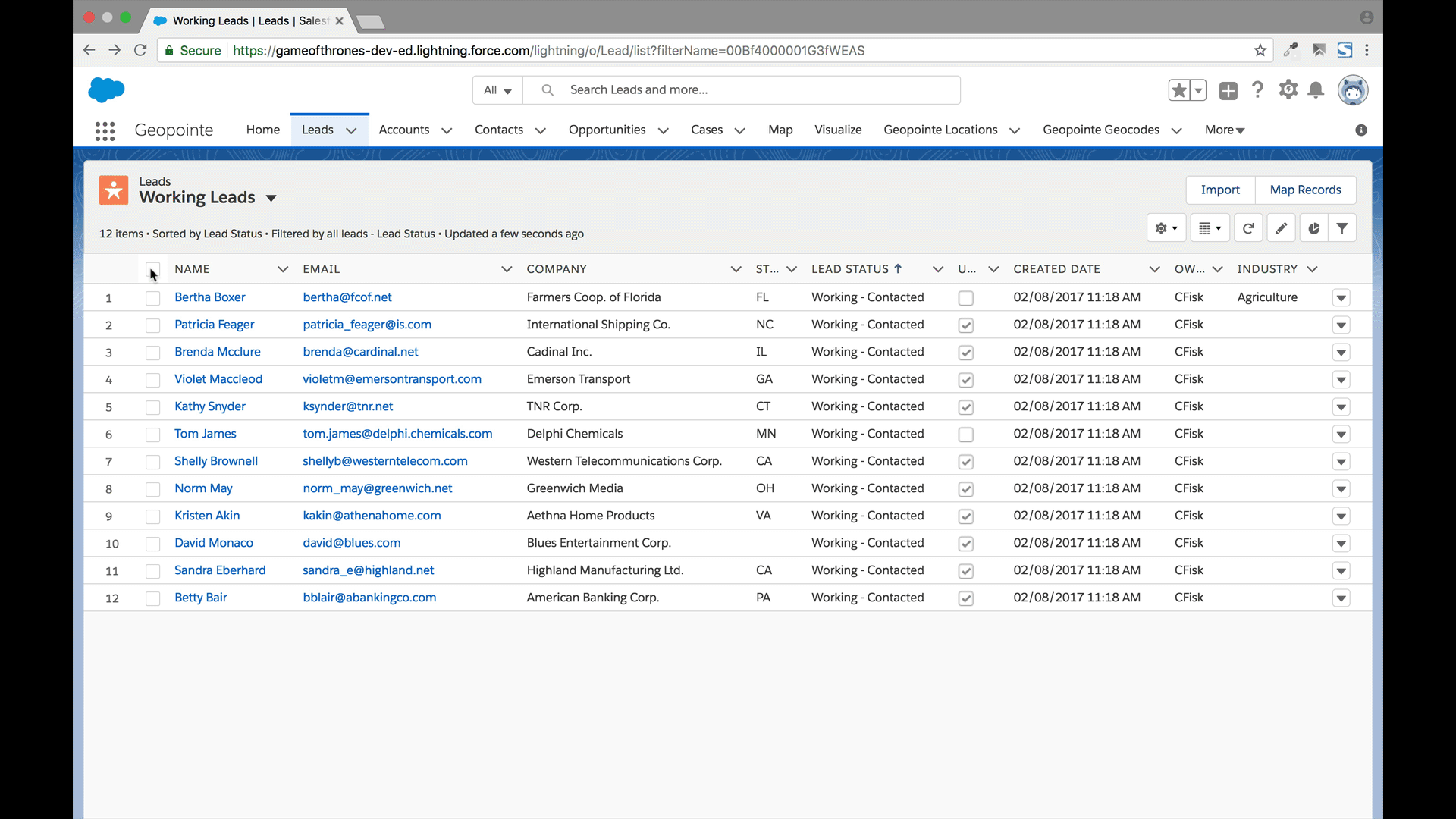Expand the Leads tab dropdown chevron
The image size is (1456, 819).
[351, 130]
